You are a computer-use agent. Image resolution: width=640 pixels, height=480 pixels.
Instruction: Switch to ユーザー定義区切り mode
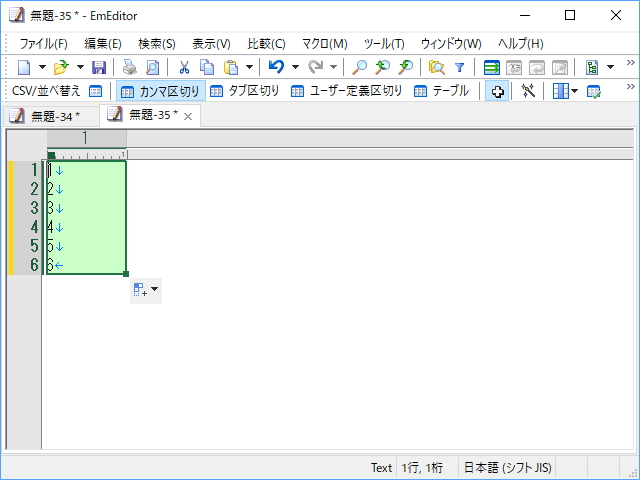347,91
